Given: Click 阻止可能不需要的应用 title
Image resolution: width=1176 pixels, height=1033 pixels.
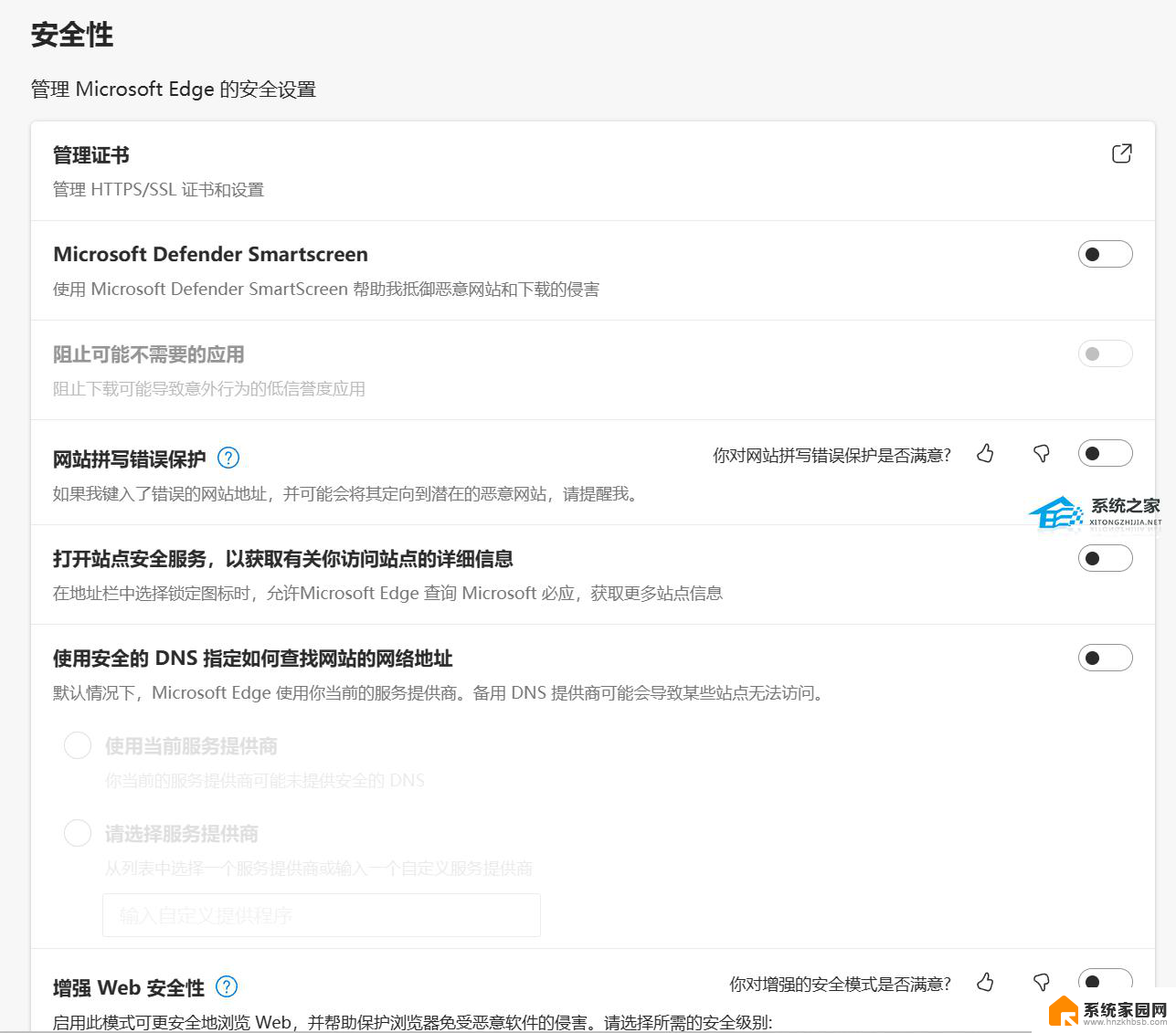Looking at the screenshot, I should click(149, 354).
